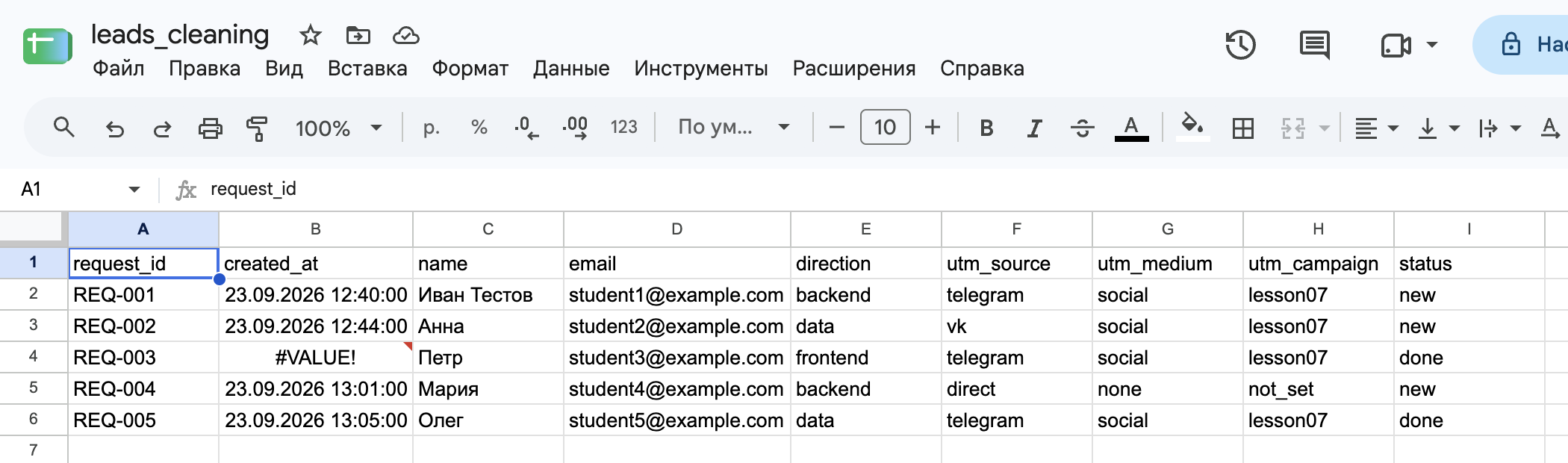Redo the last action
This screenshot has height=463, width=1568.
pyautogui.click(x=162, y=128)
